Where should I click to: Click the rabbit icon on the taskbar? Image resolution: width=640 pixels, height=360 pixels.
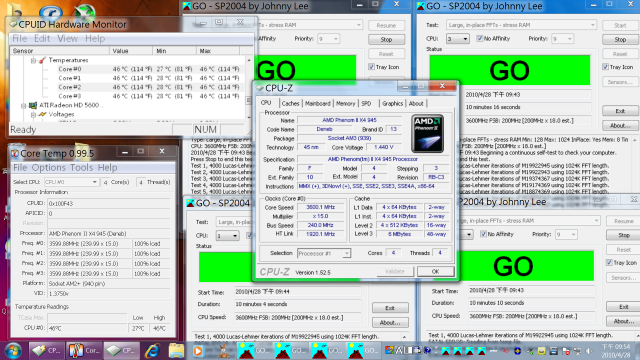click(223, 351)
